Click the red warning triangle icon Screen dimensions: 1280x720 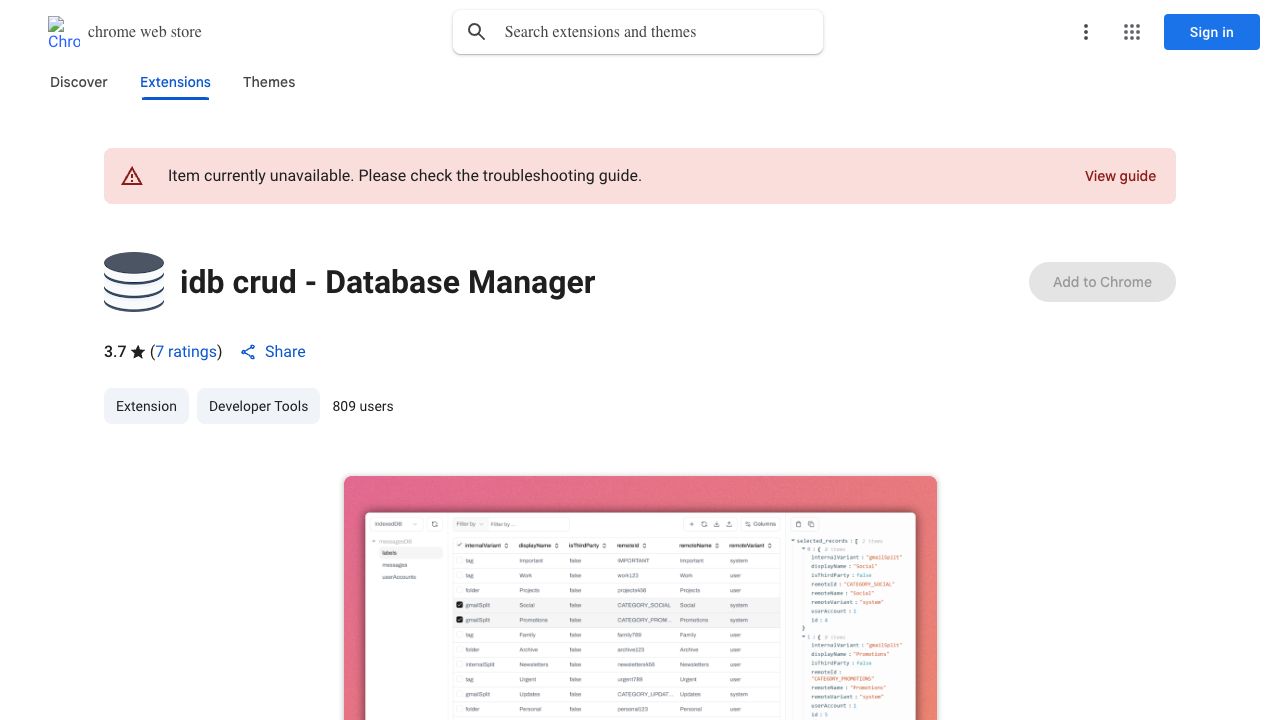pyautogui.click(x=132, y=176)
